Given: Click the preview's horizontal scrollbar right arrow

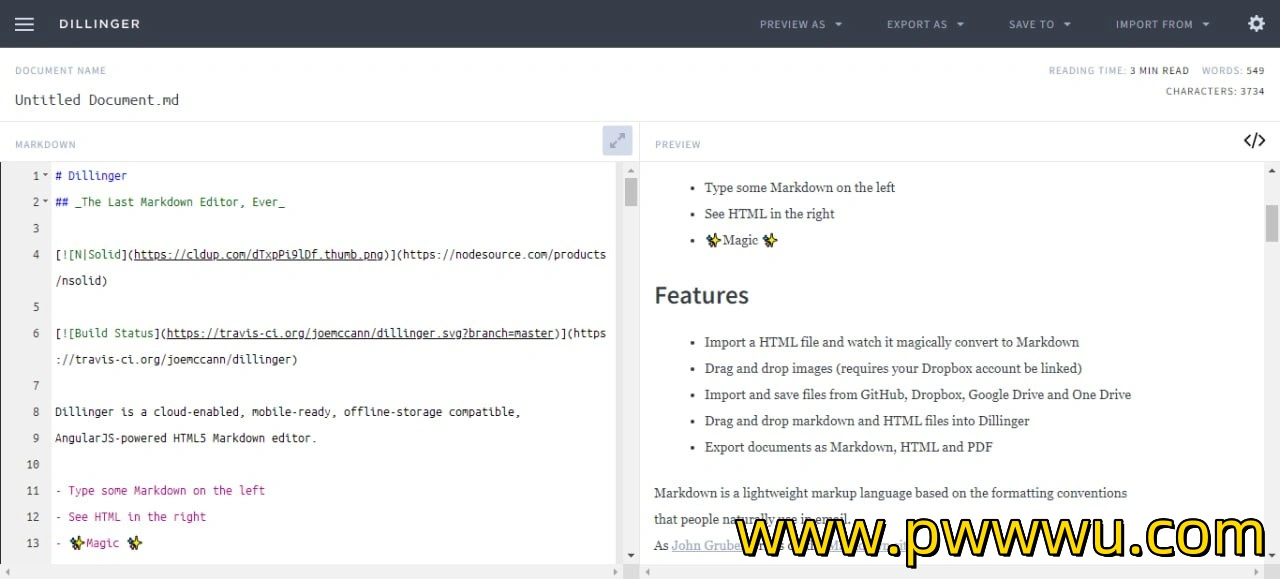Looking at the screenshot, I should pos(1256,571).
